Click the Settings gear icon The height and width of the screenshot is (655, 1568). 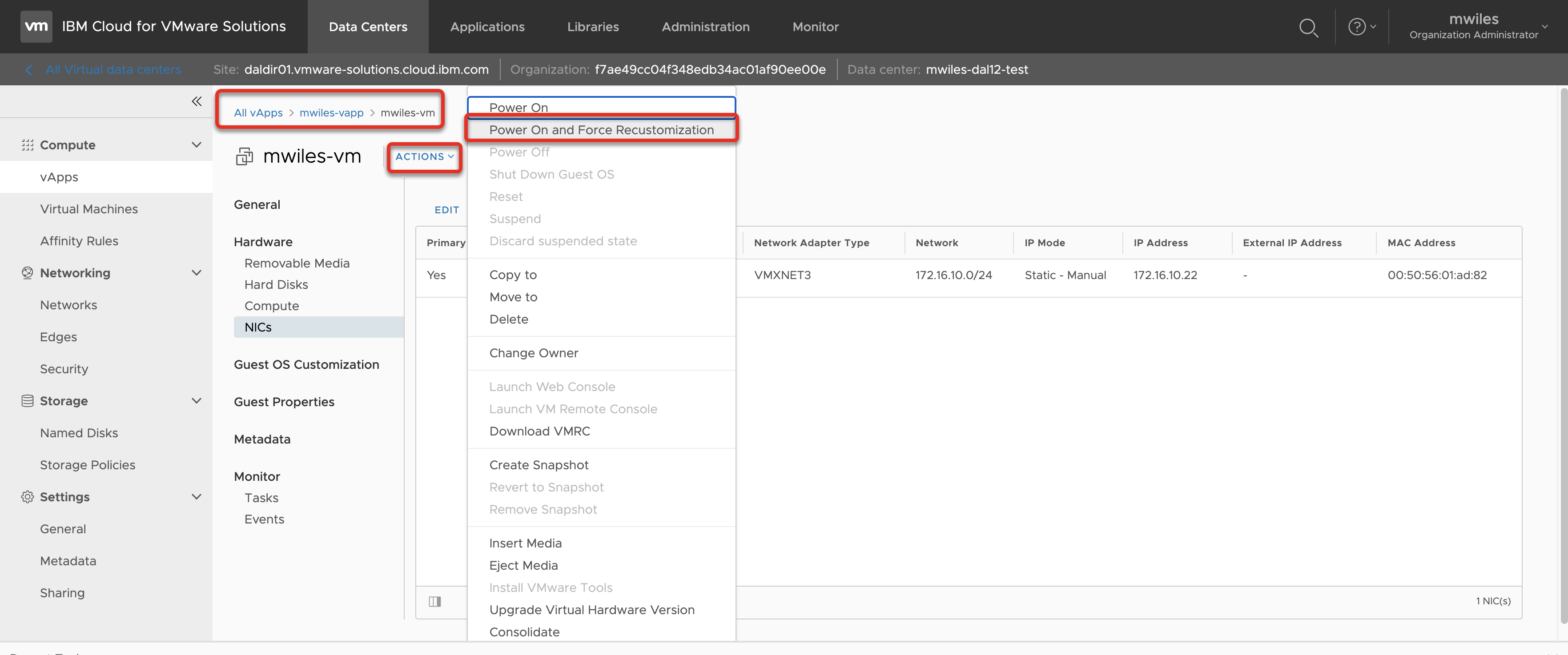28,497
